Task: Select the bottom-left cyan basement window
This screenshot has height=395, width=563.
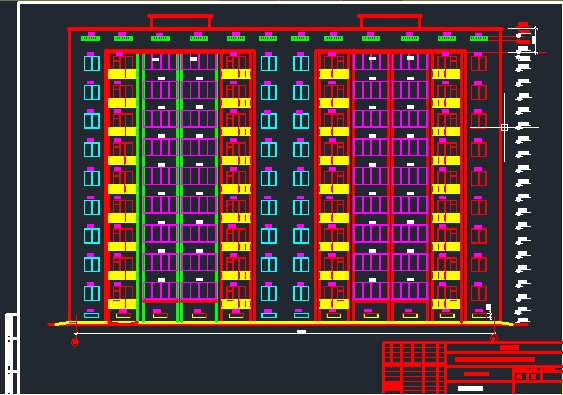Action: (92, 315)
